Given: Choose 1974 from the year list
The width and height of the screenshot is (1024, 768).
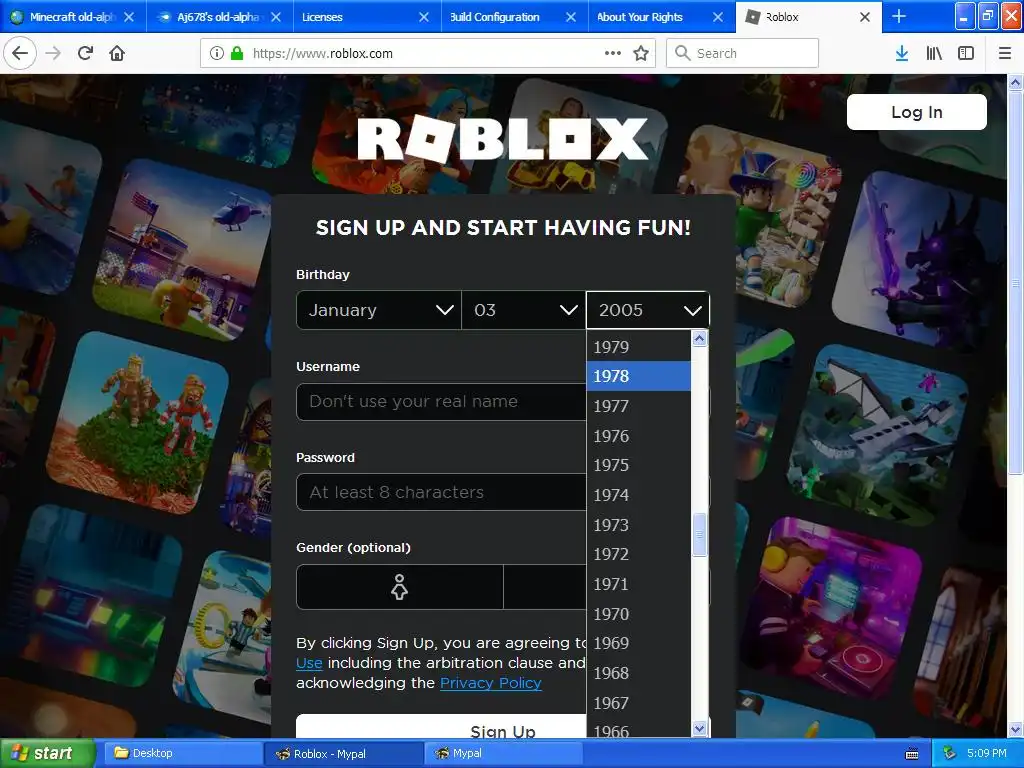Looking at the screenshot, I should click(x=639, y=495).
